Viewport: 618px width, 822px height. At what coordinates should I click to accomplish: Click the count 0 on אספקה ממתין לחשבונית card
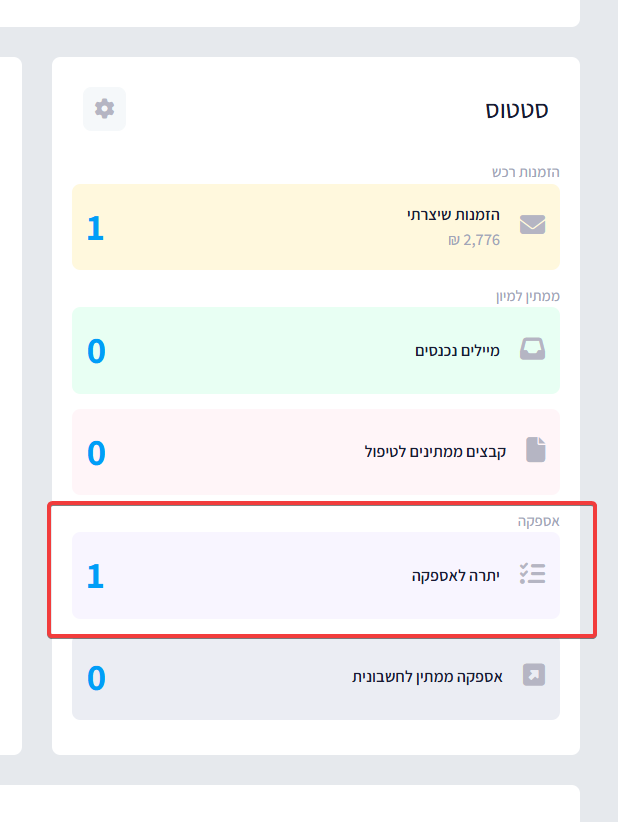click(x=96, y=678)
